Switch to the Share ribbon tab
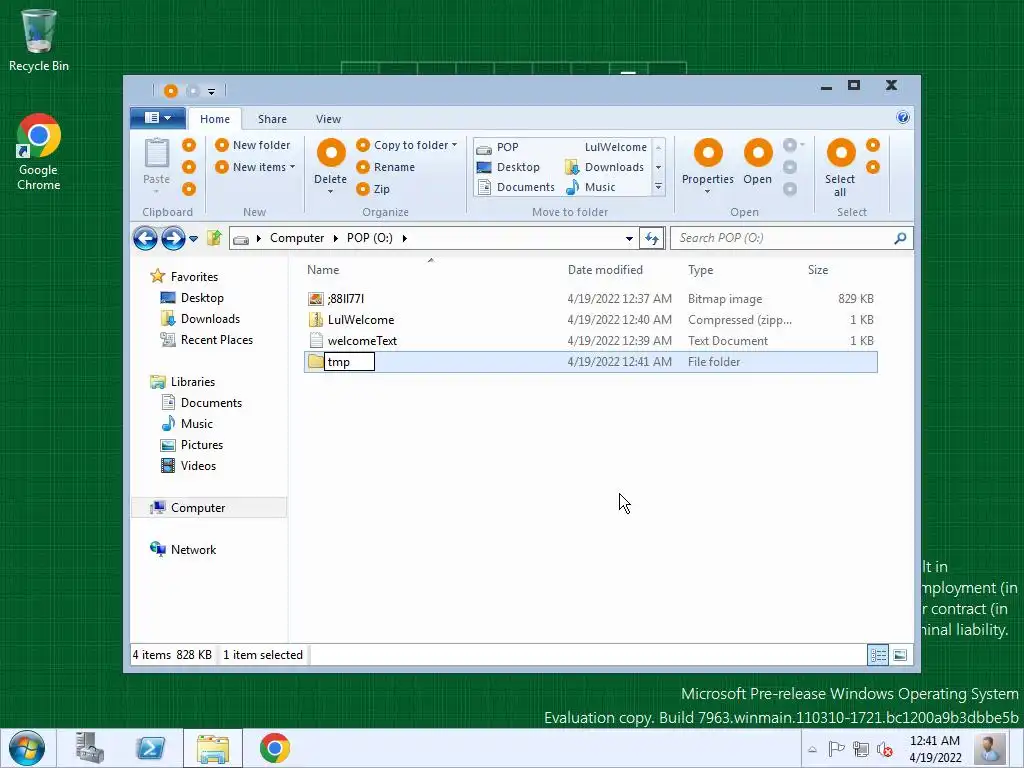 click(272, 119)
